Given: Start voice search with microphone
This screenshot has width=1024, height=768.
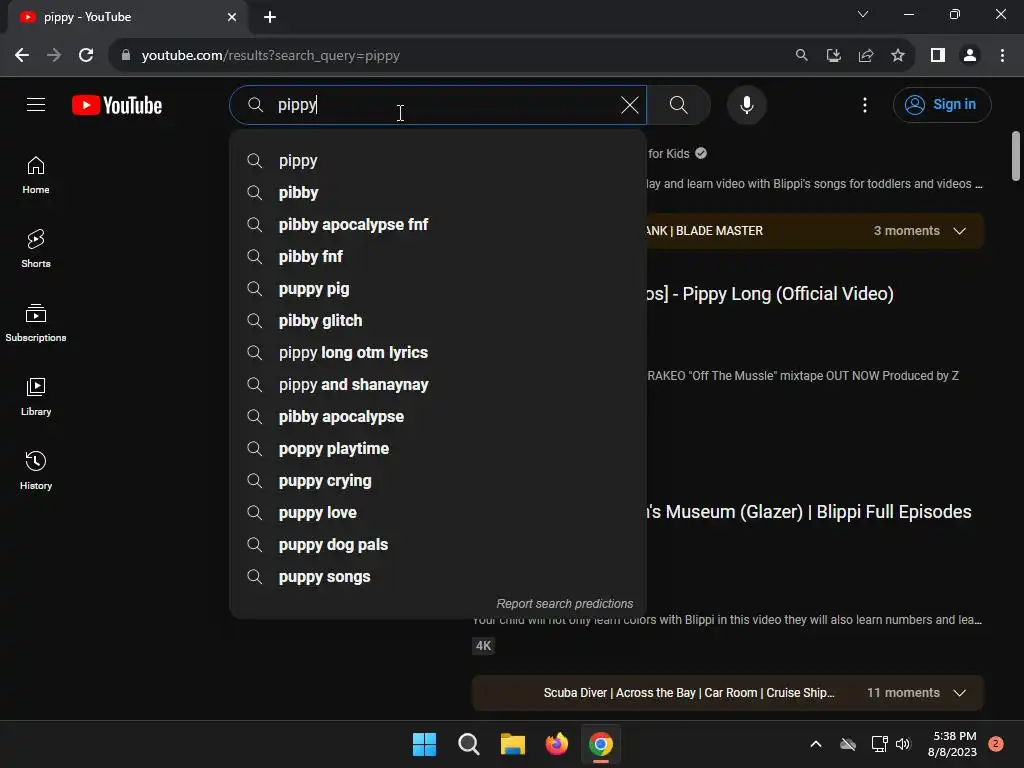Looking at the screenshot, I should coord(746,104).
